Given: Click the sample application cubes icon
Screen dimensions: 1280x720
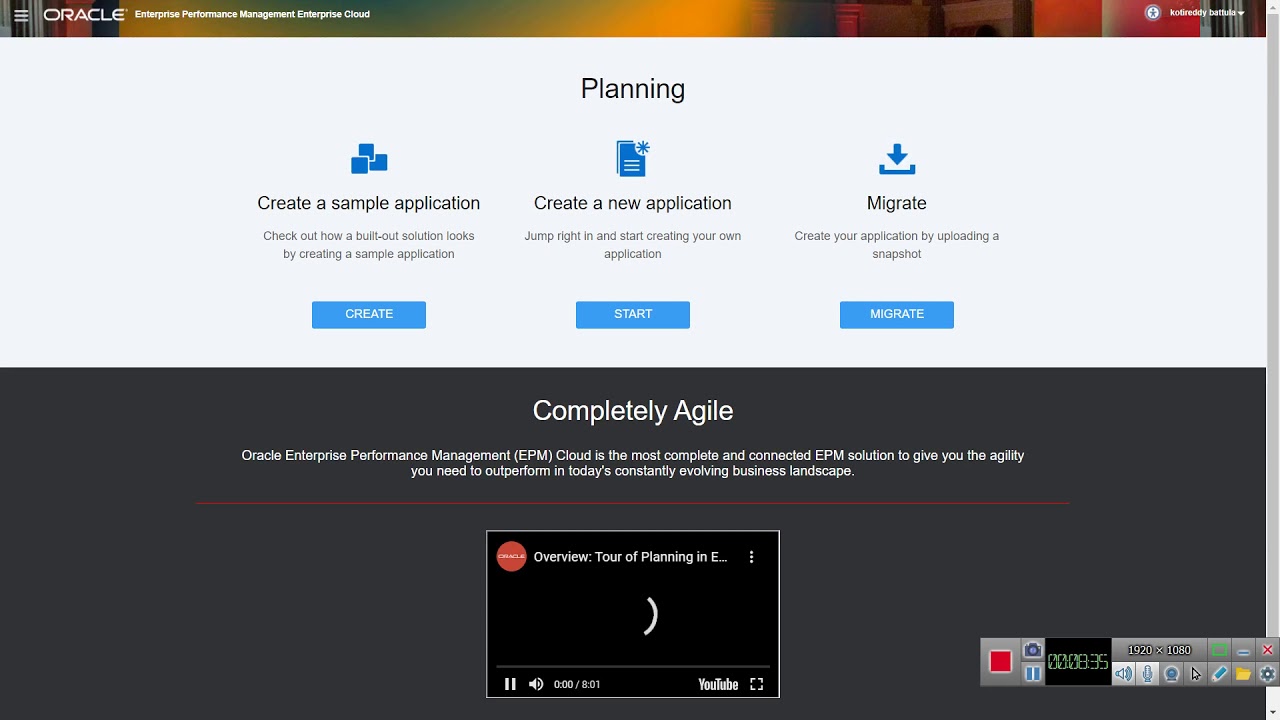Looking at the screenshot, I should 369,159.
